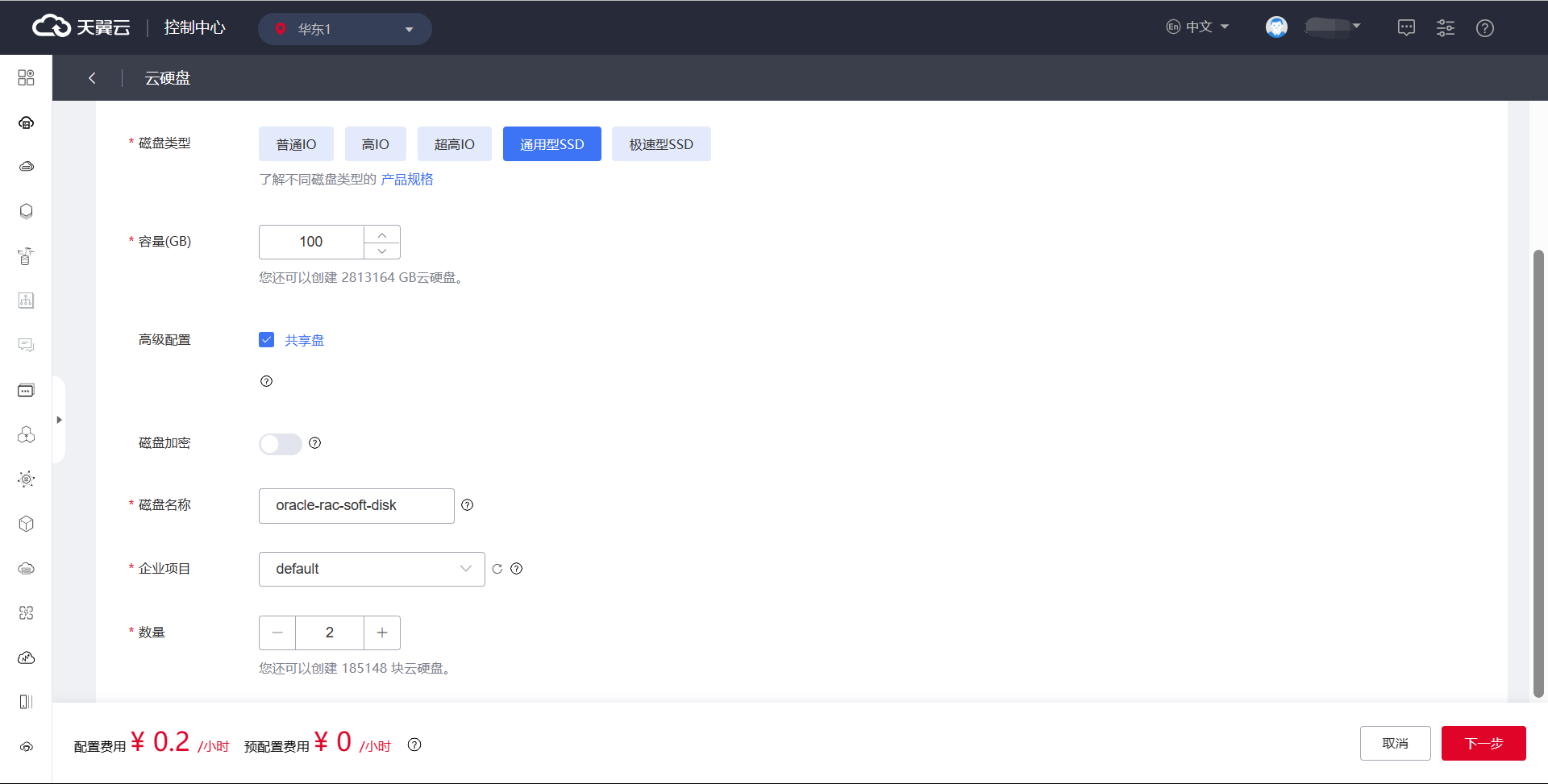Viewport: 1548px width, 784px height.
Task: Select the 极速型SSD disk type tab
Action: pos(661,143)
